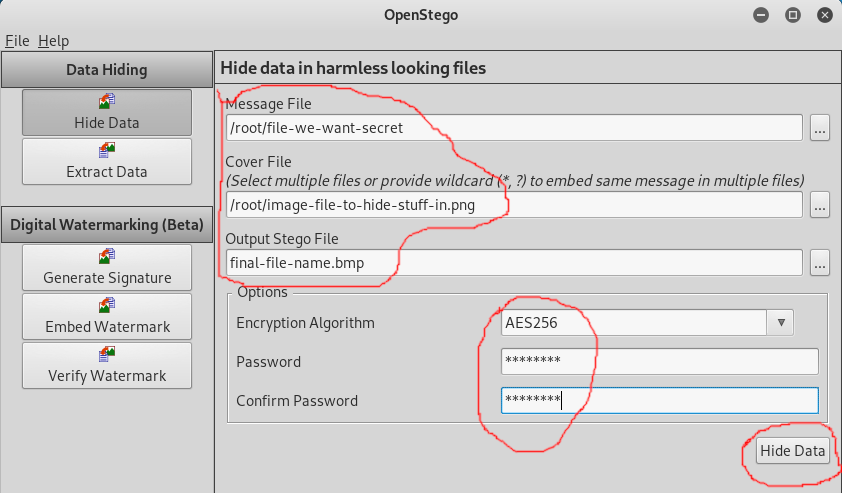Open the Embed Watermark tool

pyautogui.click(x=107, y=316)
